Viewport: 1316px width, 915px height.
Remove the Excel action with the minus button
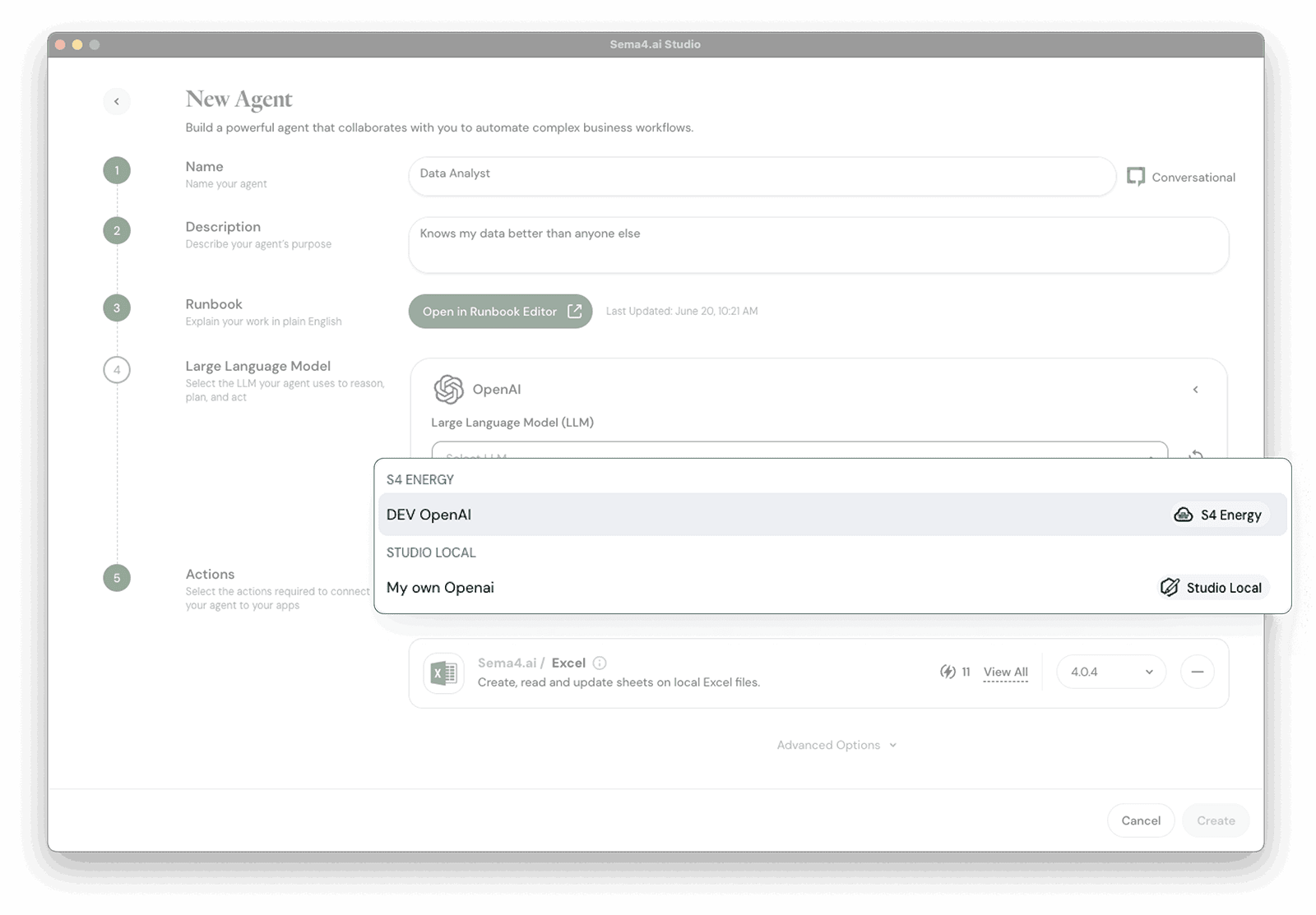(x=1198, y=672)
